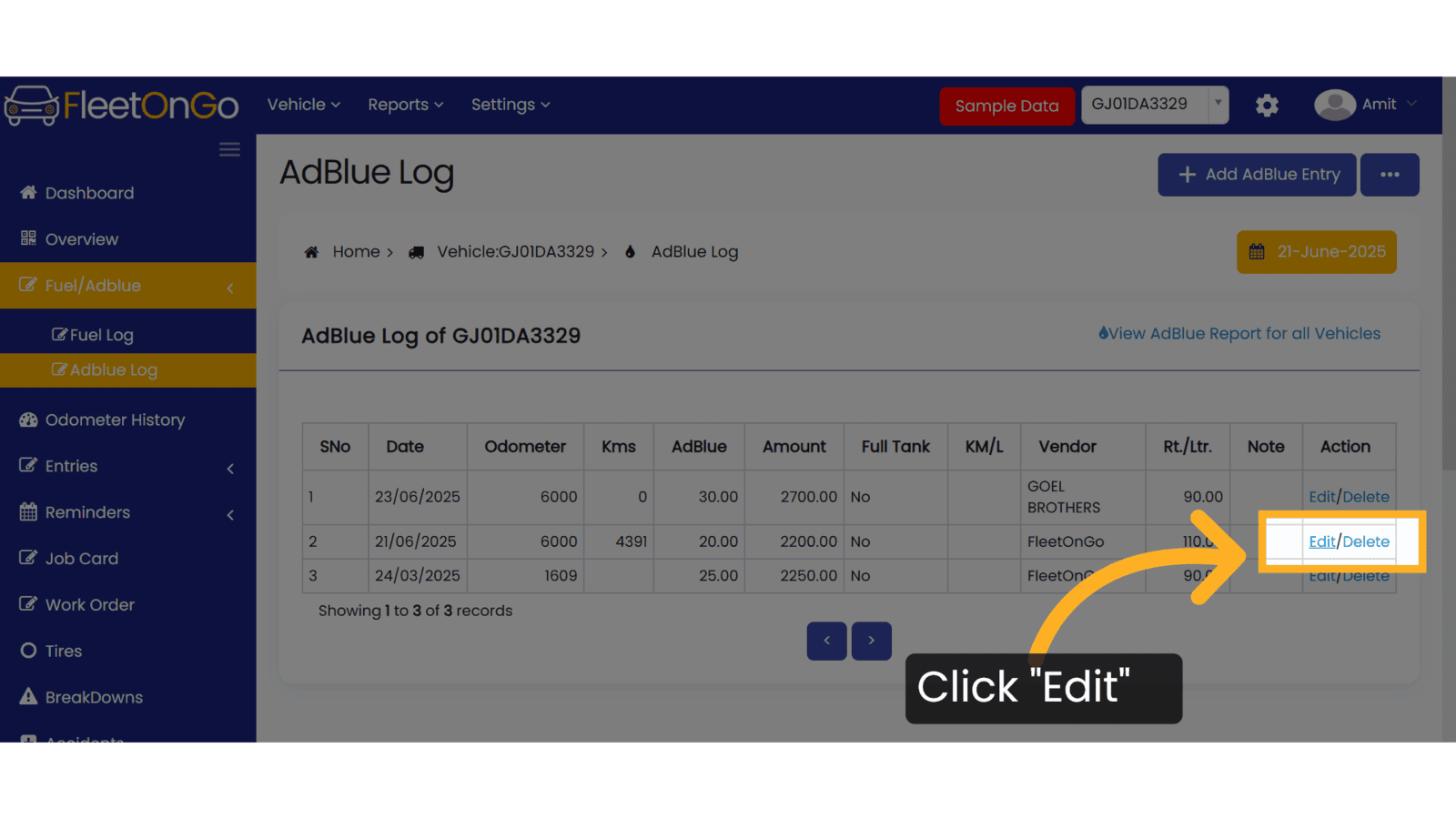Open the GJ01DA3329 vehicle selector dropdown
Viewport: 1456px width, 819px height.
[x=1155, y=105]
